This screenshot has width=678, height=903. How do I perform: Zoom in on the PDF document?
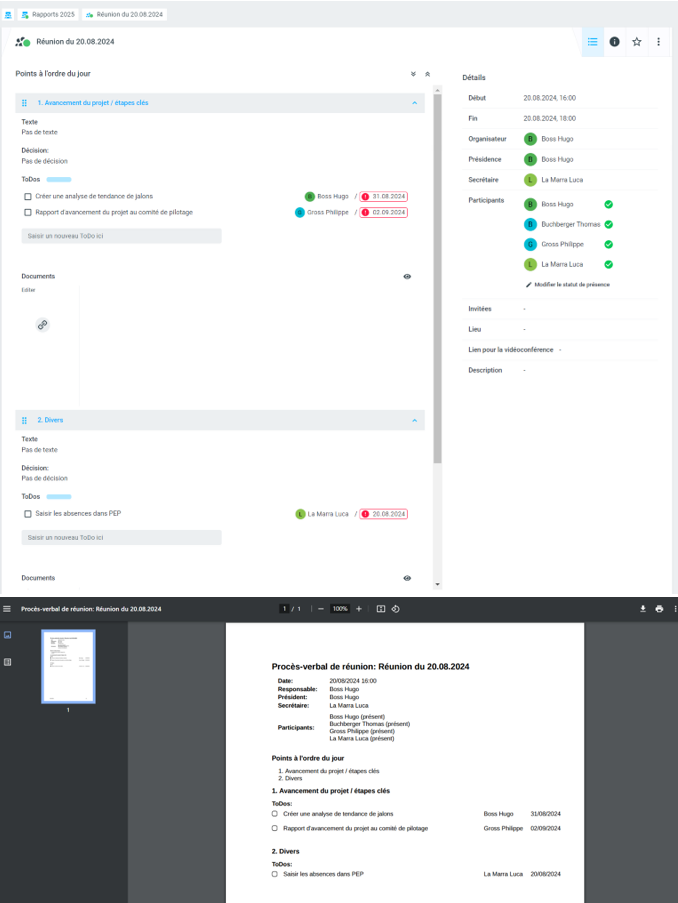[358, 608]
